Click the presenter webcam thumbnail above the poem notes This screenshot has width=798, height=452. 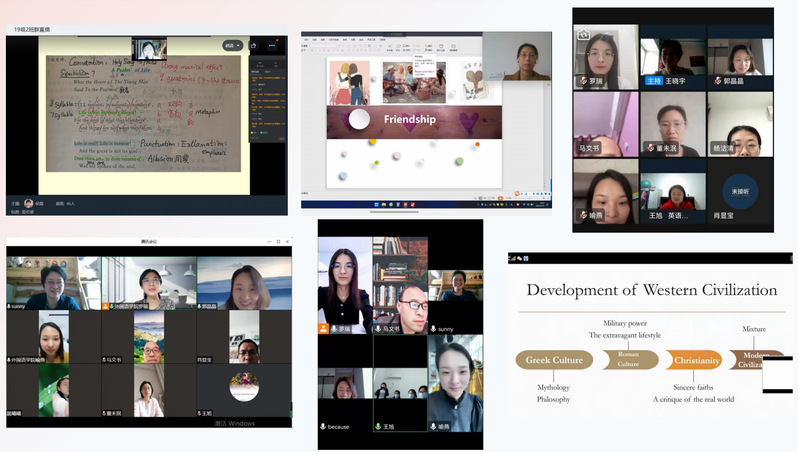pyautogui.click(x=149, y=48)
